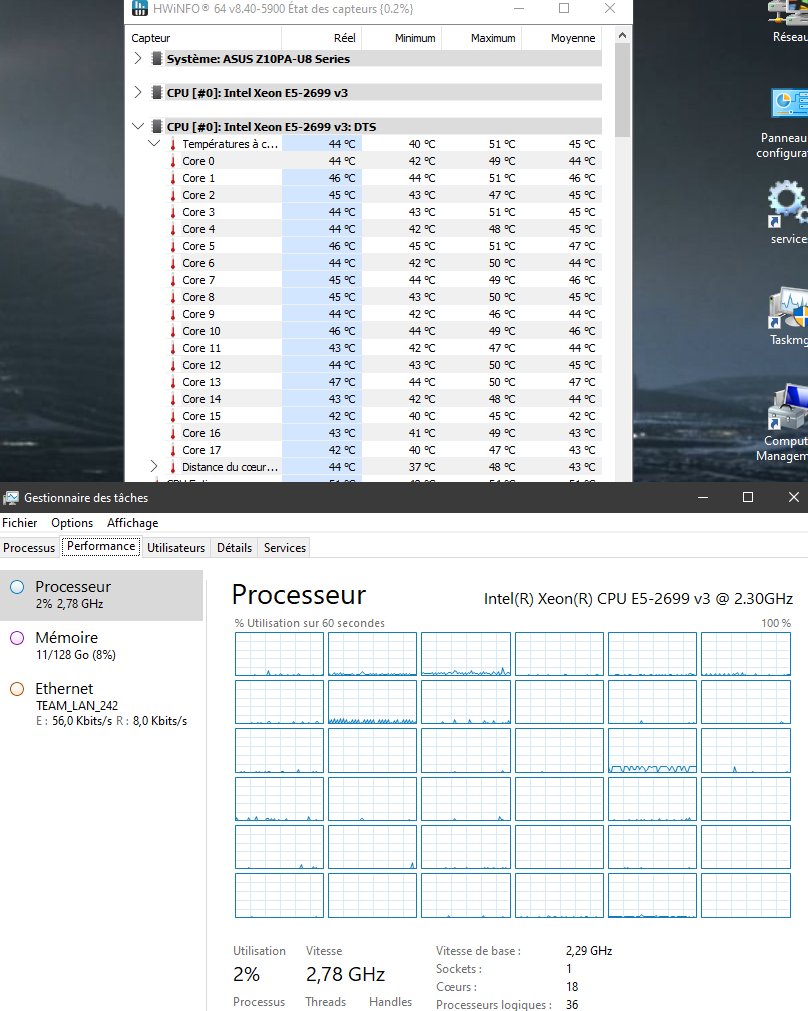Viewport: 808px width, 1011px height.
Task: Click the HWiNFO scrollbar up arrow
Action: point(622,35)
